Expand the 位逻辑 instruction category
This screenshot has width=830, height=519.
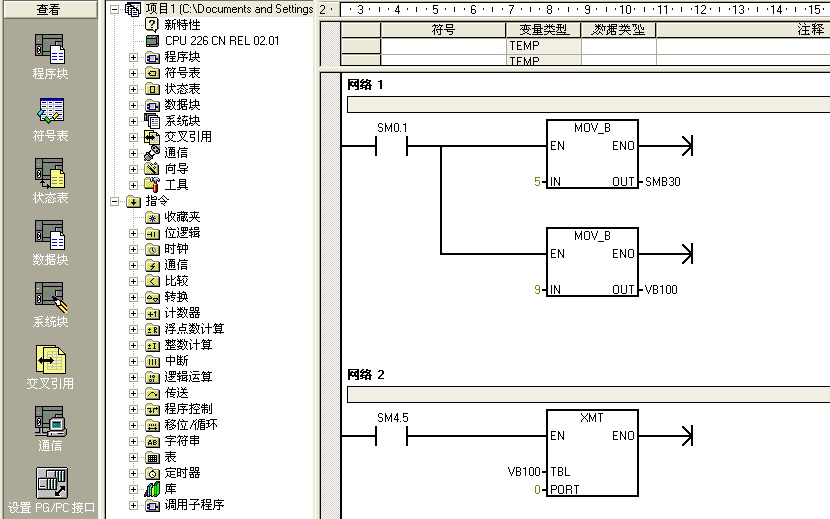tap(133, 233)
